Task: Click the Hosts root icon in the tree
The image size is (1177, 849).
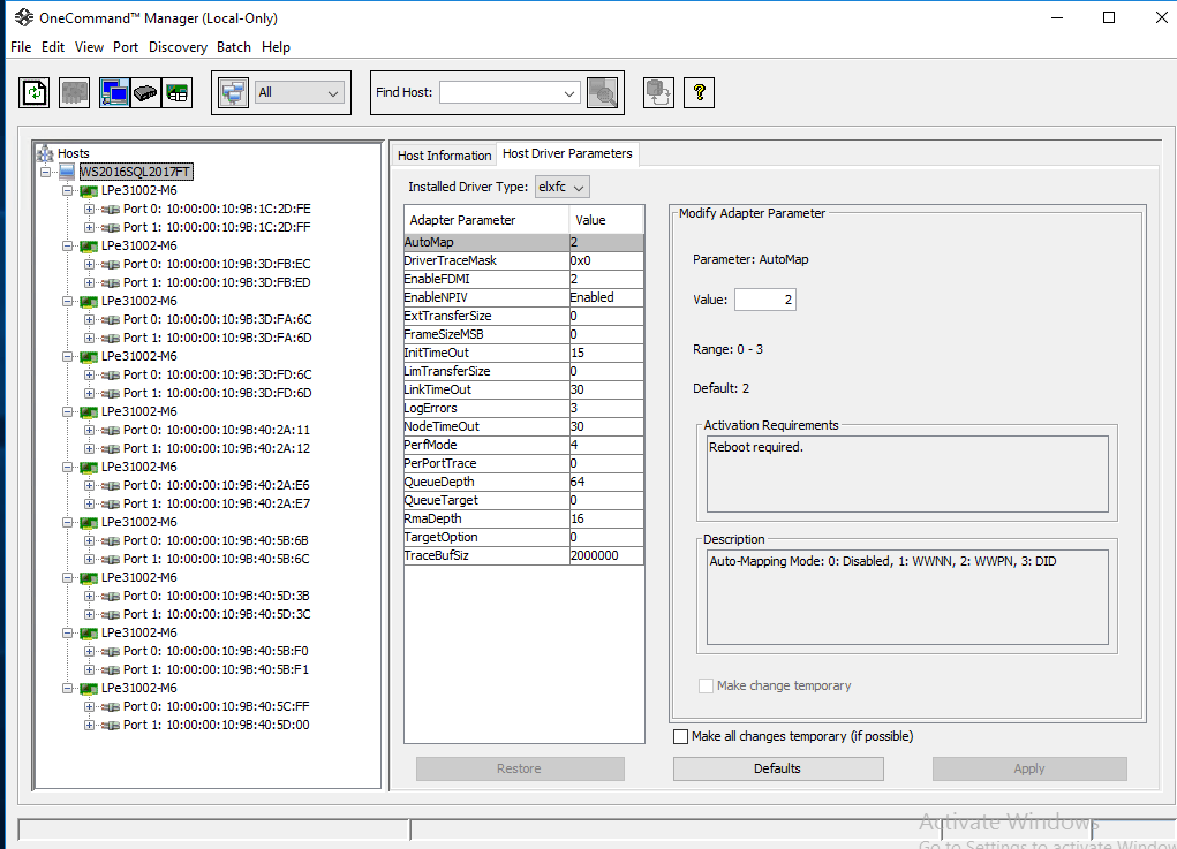Action: point(46,152)
